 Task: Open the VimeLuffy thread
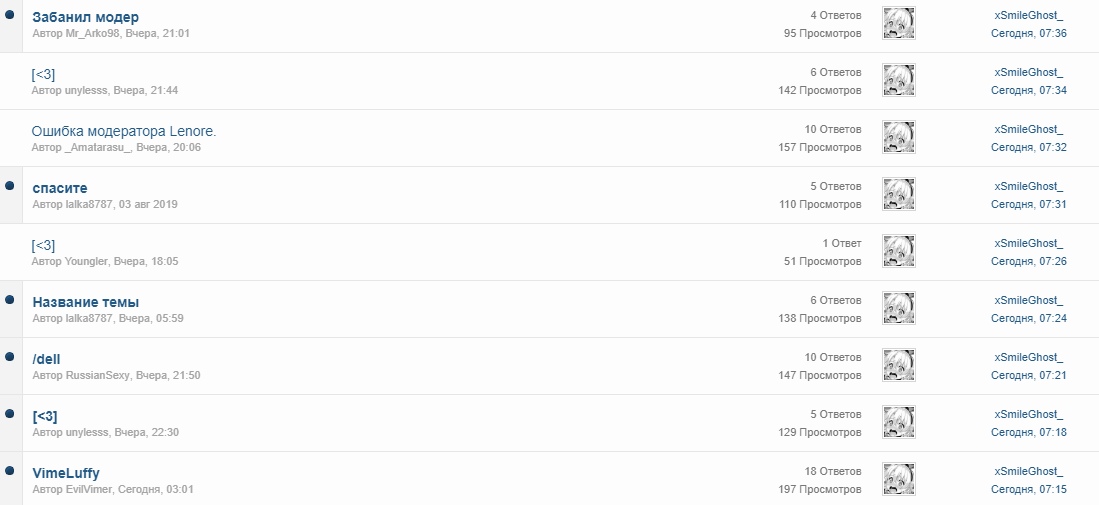pyautogui.click(x=66, y=473)
